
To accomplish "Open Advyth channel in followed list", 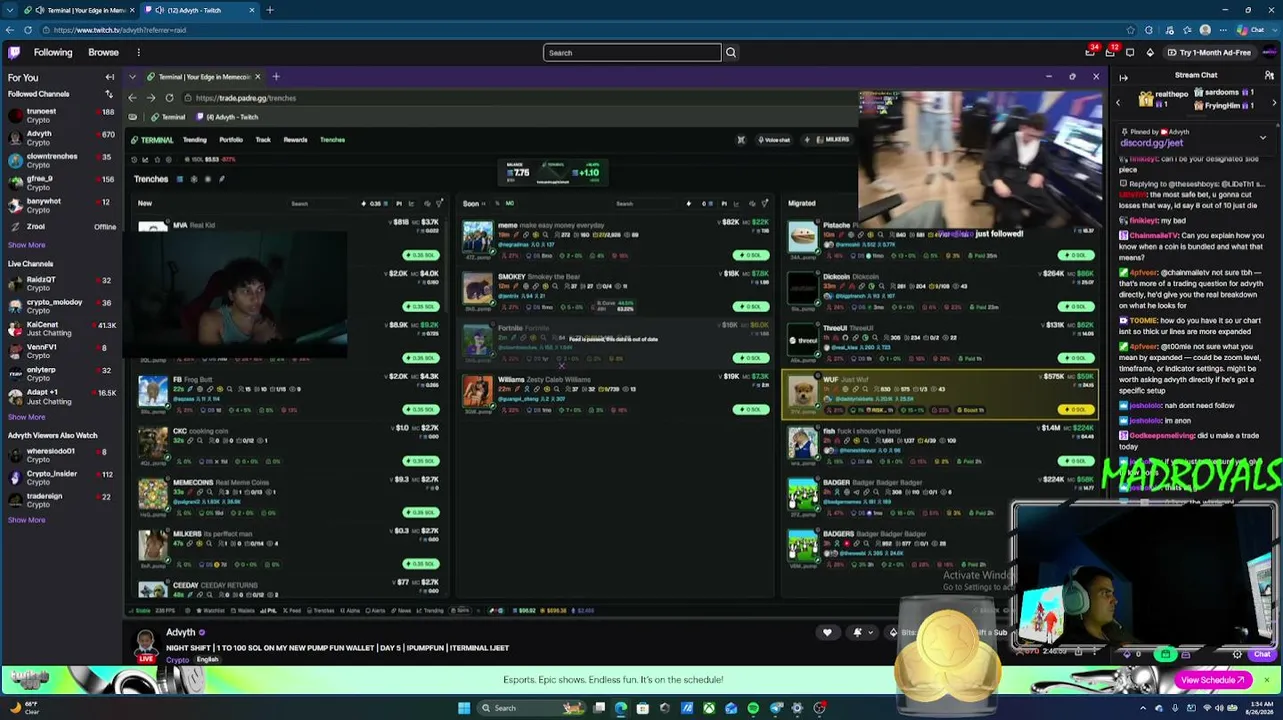I will pos(60,138).
